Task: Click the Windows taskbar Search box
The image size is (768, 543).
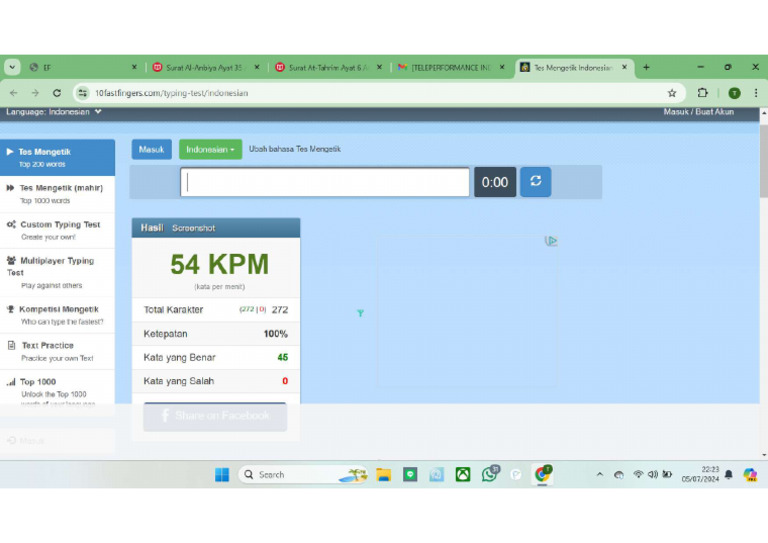Action: tap(303, 474)
